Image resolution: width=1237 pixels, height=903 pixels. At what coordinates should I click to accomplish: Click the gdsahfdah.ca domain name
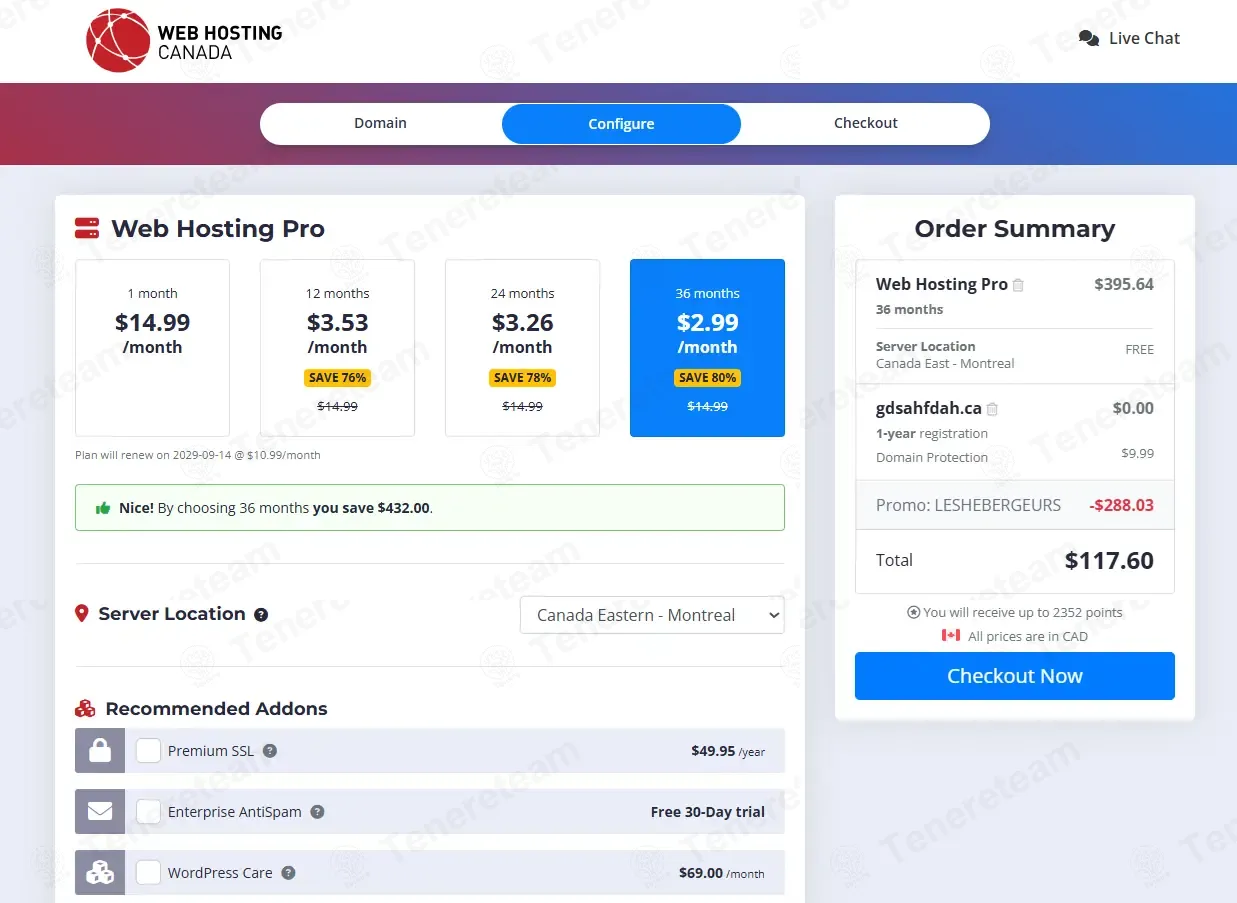[x=929, y=408]
